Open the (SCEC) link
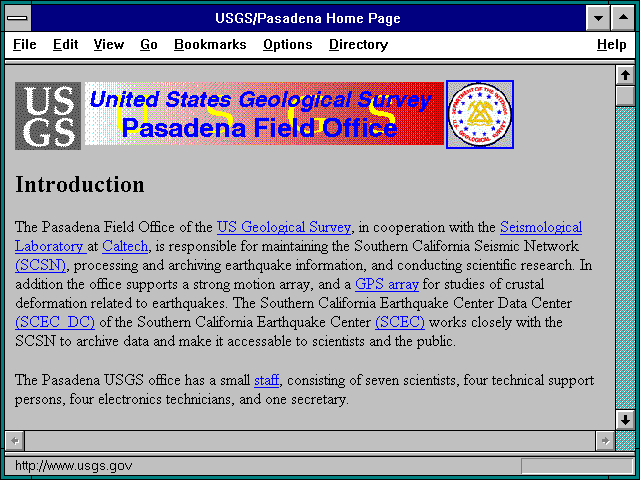Image resolution: width=640 pixels, height=480 pixels. click(x=400, y=322)
